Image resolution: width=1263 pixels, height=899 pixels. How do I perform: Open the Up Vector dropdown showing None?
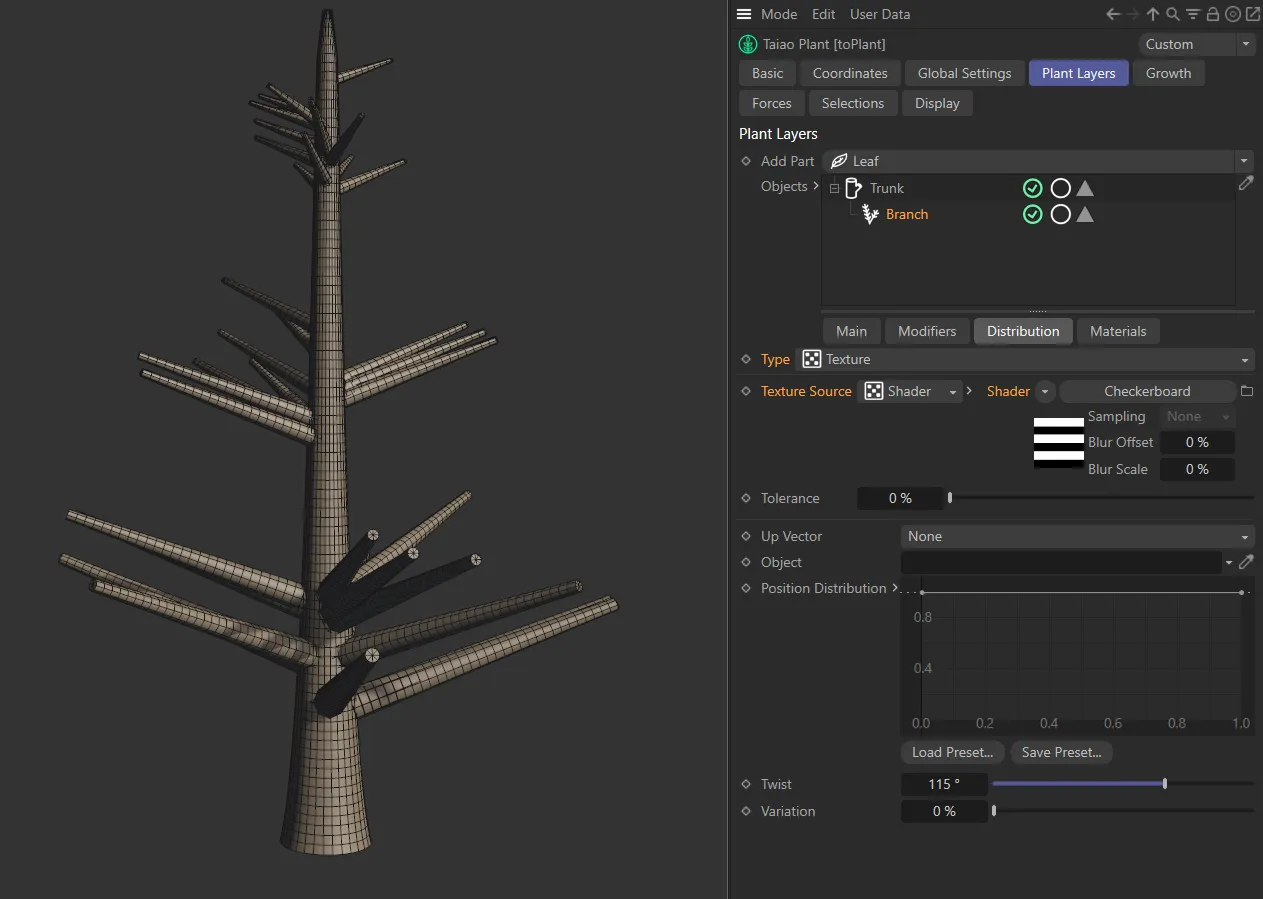click(1076, 536)
